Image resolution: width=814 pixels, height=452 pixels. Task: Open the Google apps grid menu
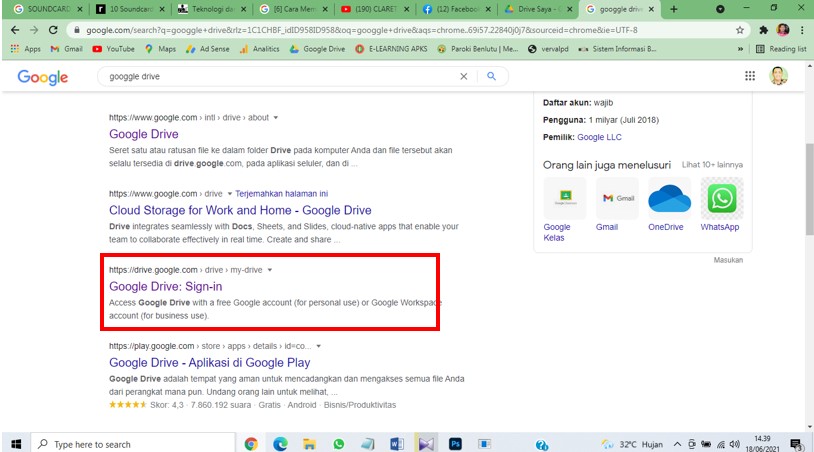pos(750,76)
